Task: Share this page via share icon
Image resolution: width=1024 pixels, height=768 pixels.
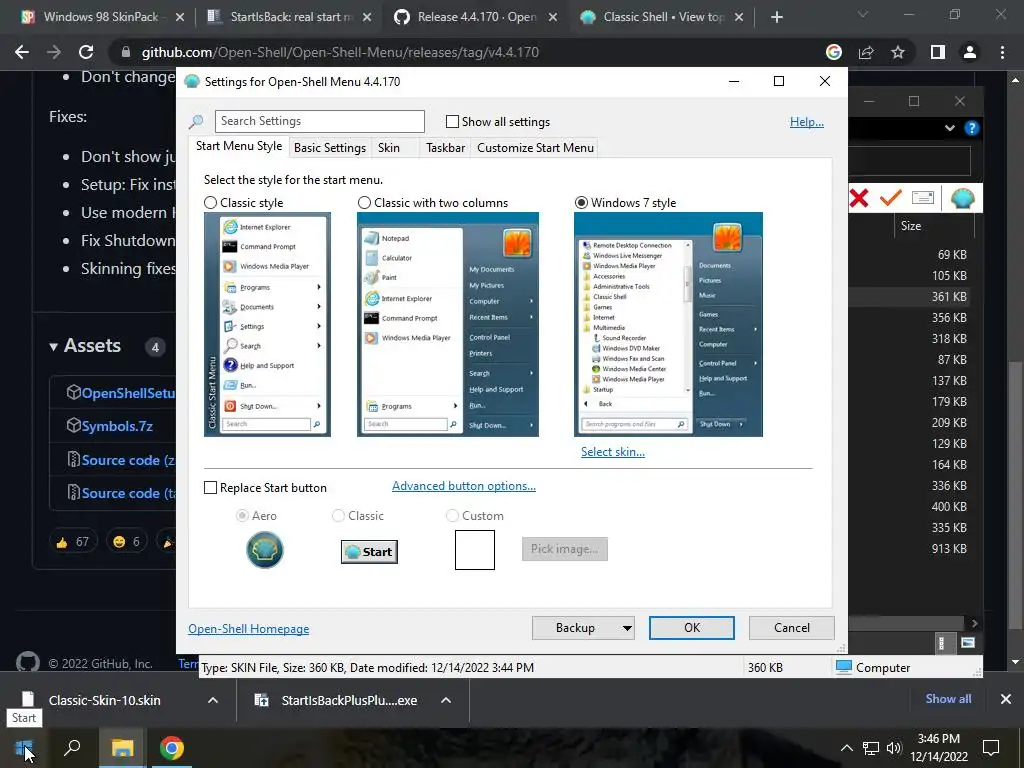Action: (x=866, y=52)
